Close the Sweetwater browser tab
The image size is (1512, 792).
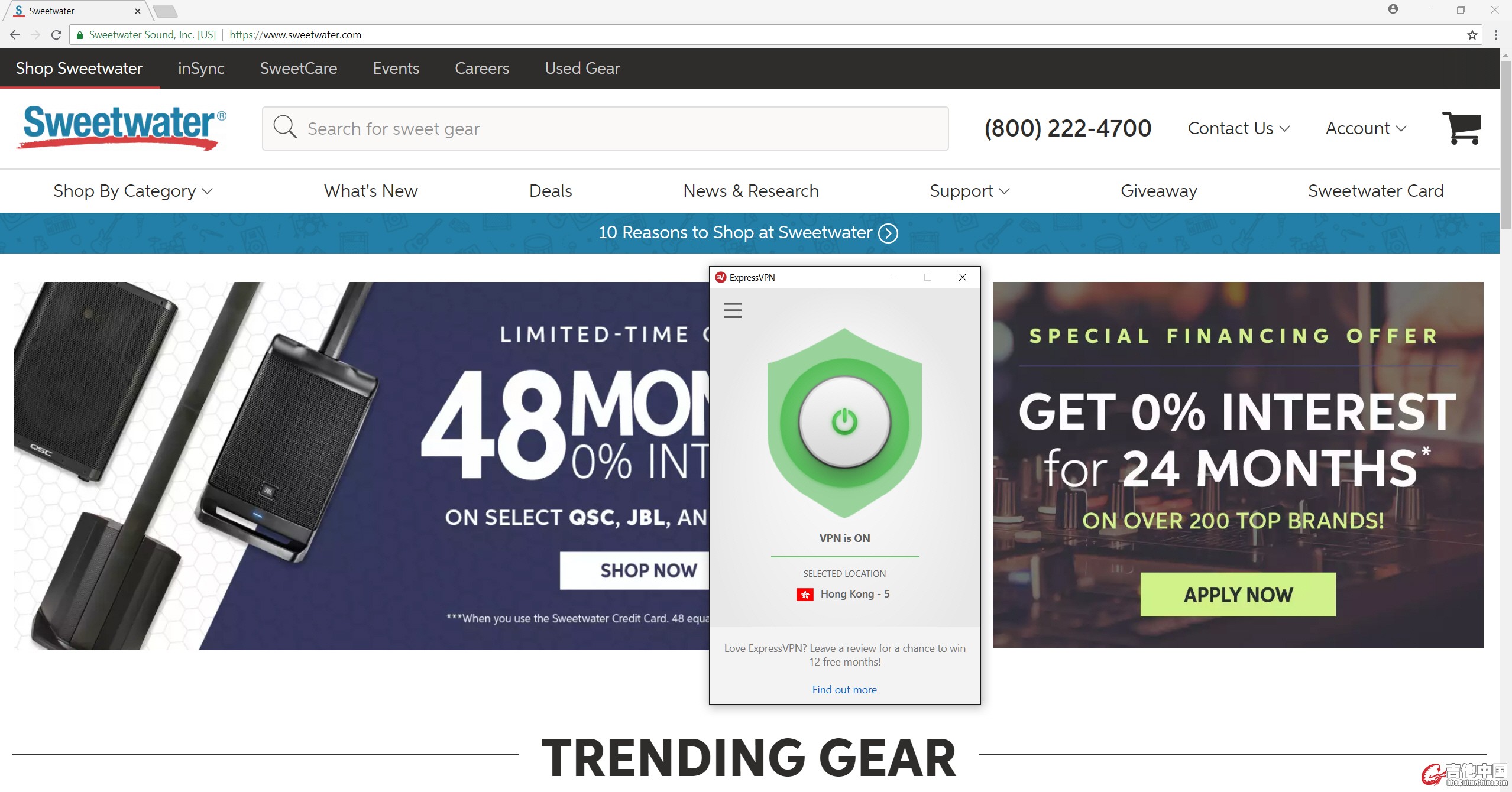click(x=137, y=11)
